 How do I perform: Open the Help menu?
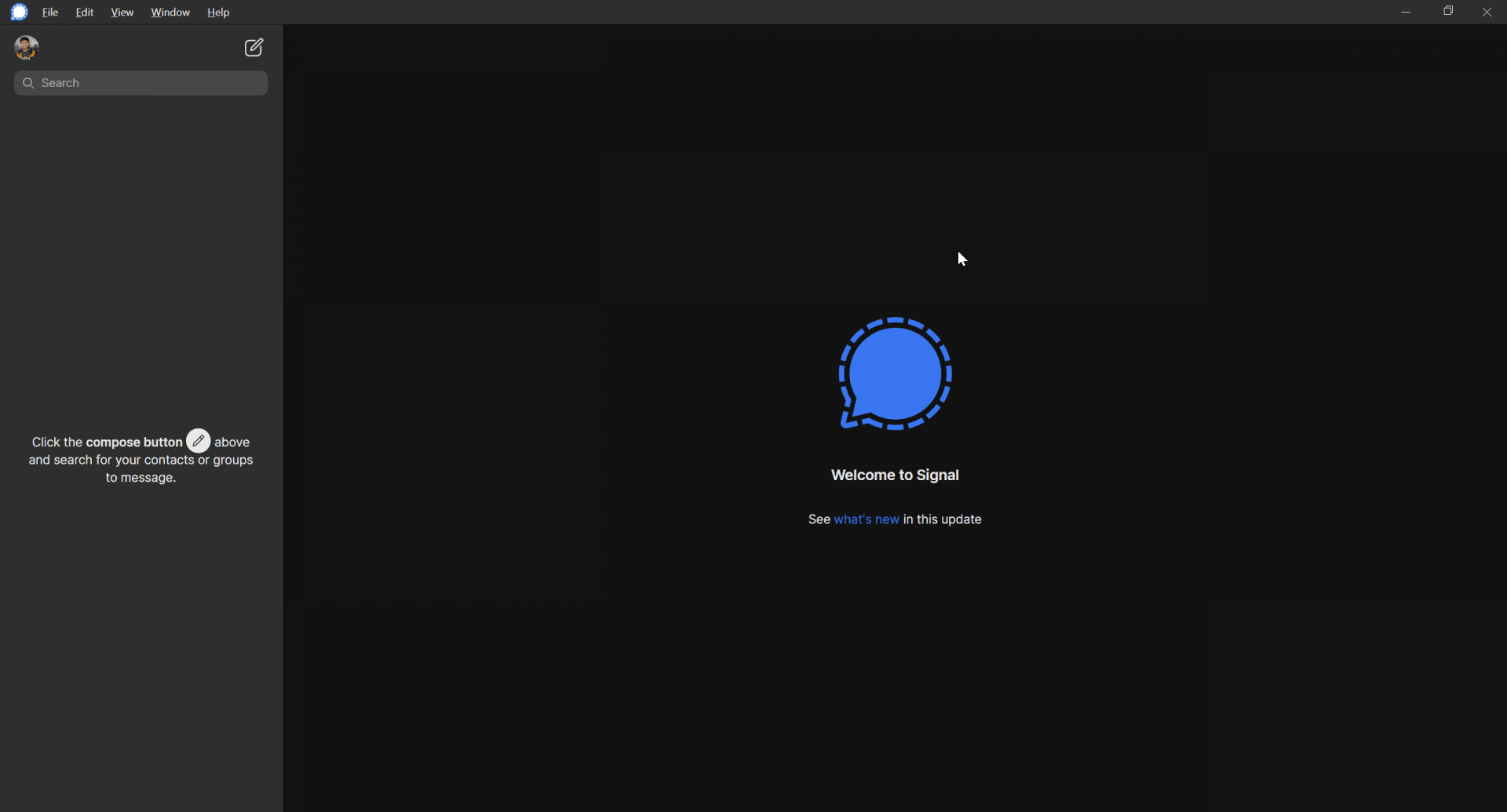point(218,13)
